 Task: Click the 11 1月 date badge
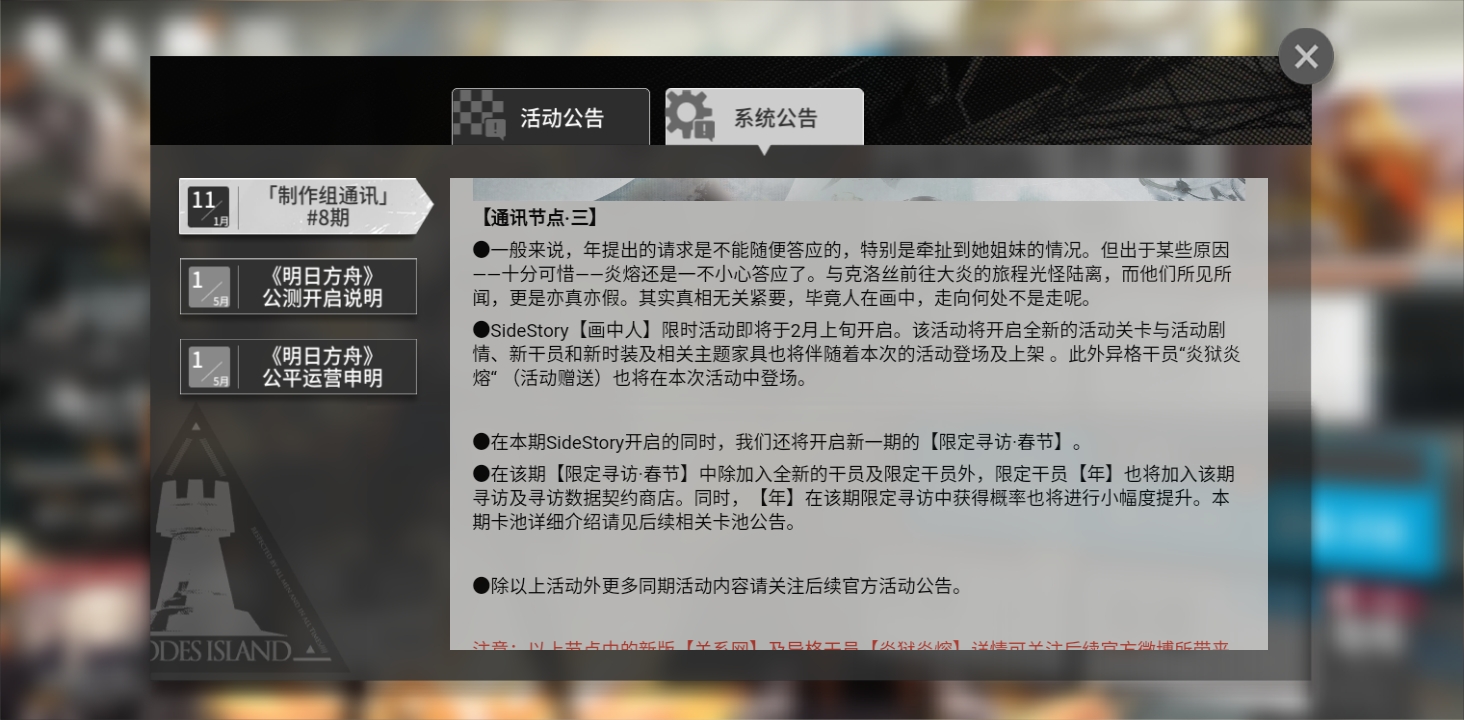pyautogui.click(x=209, y=207)
